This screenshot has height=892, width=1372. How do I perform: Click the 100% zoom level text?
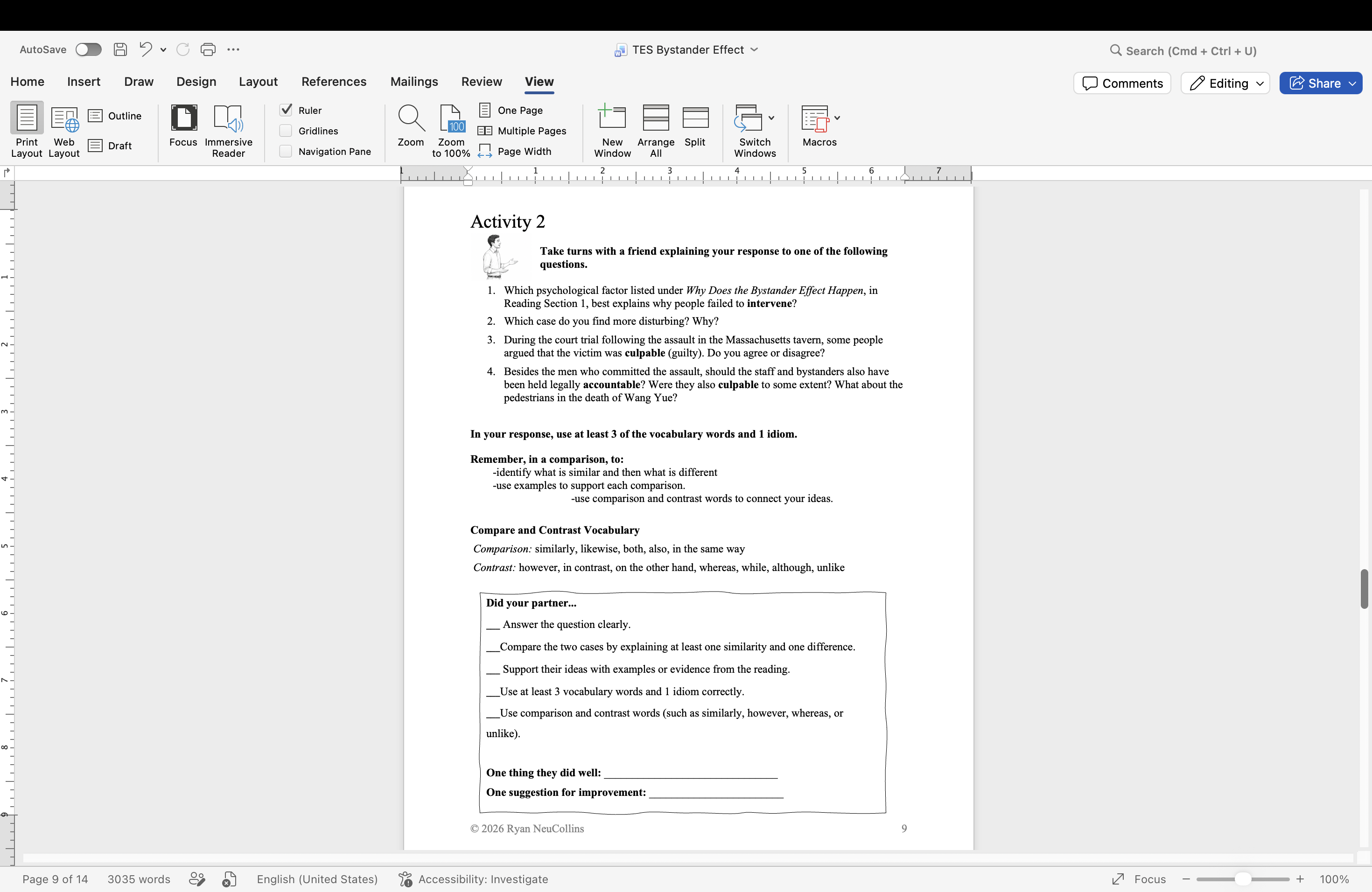[1334, 879]
